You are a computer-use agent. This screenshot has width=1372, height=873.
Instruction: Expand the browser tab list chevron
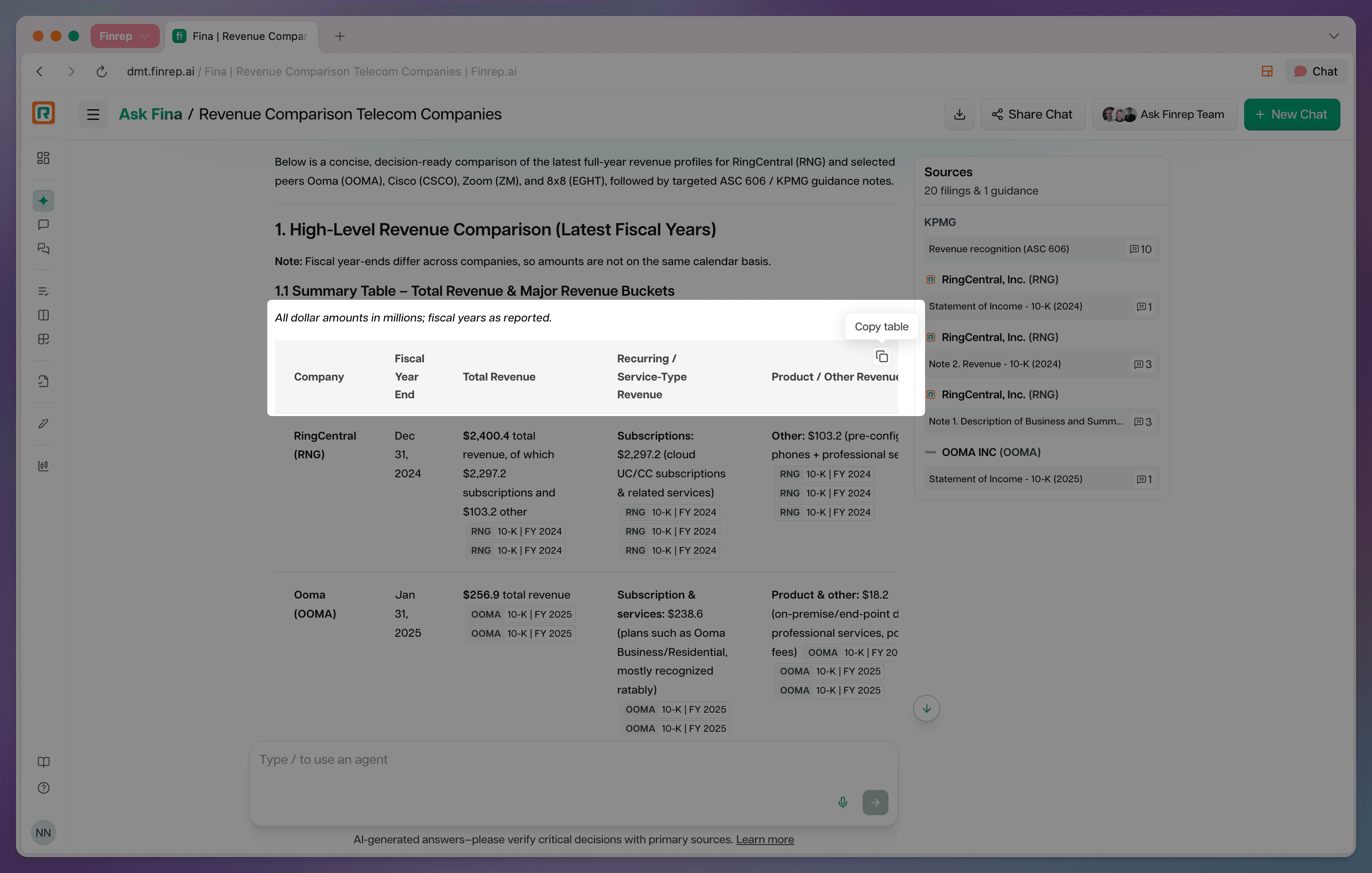tap(1333, 36)
